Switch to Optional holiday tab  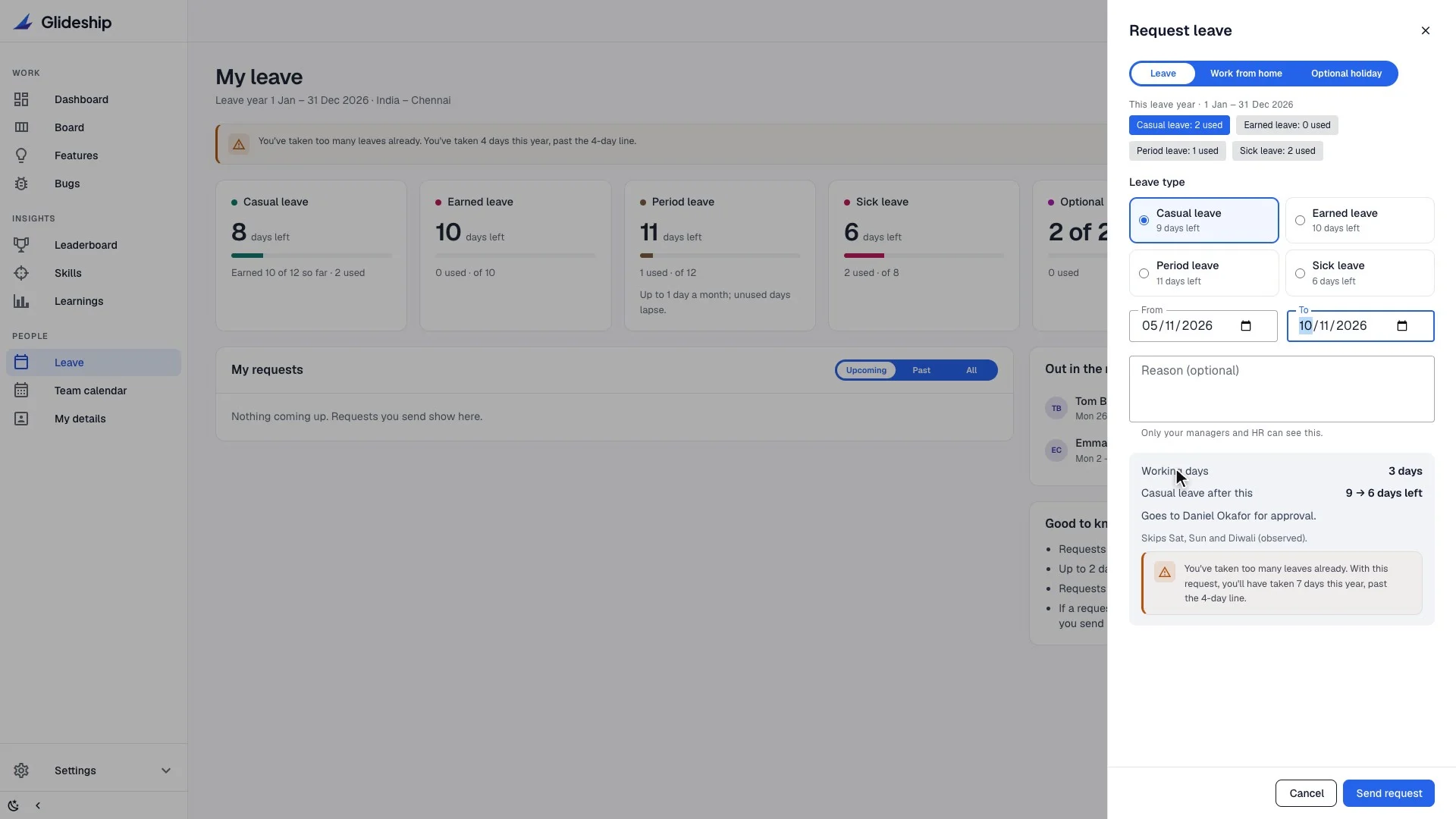click(1346, 74)
